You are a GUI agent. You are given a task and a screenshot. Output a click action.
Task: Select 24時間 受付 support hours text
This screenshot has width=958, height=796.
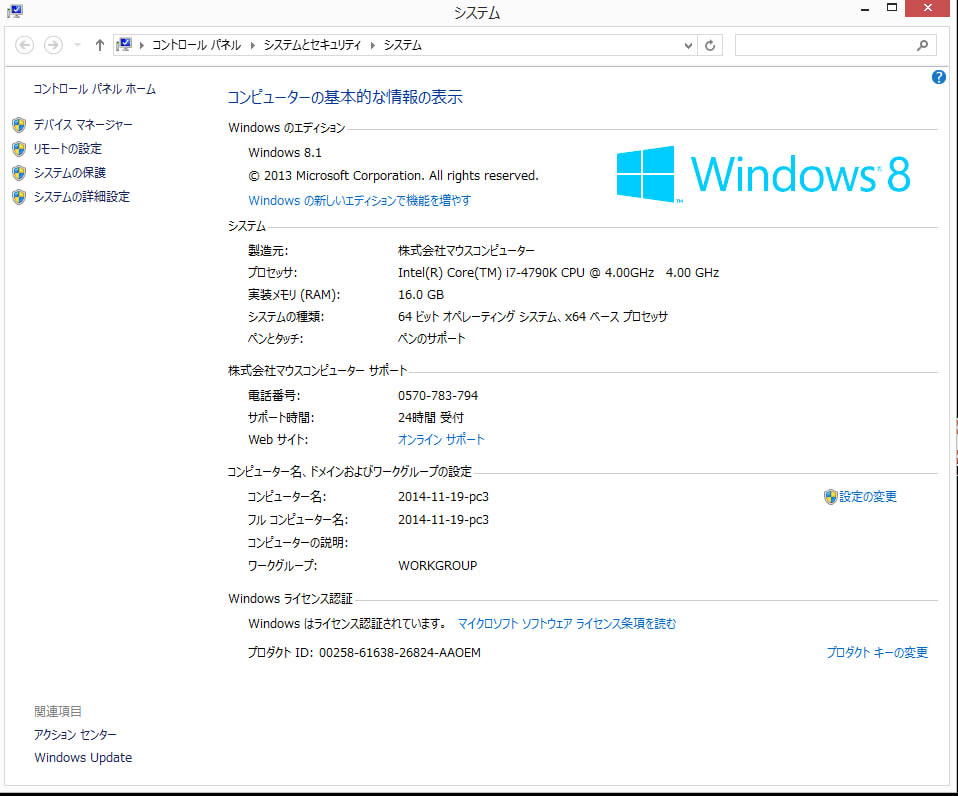431,418
